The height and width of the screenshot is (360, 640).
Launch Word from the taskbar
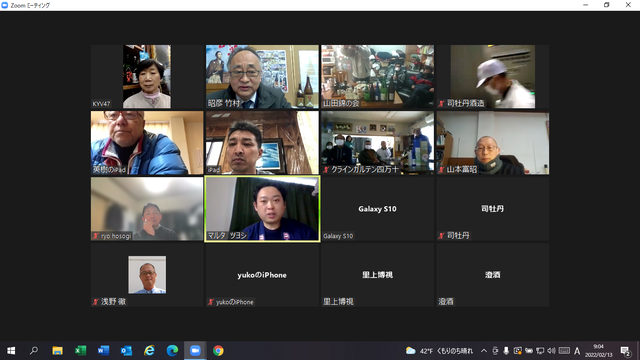pyautogui.click(x=103, y=351)
